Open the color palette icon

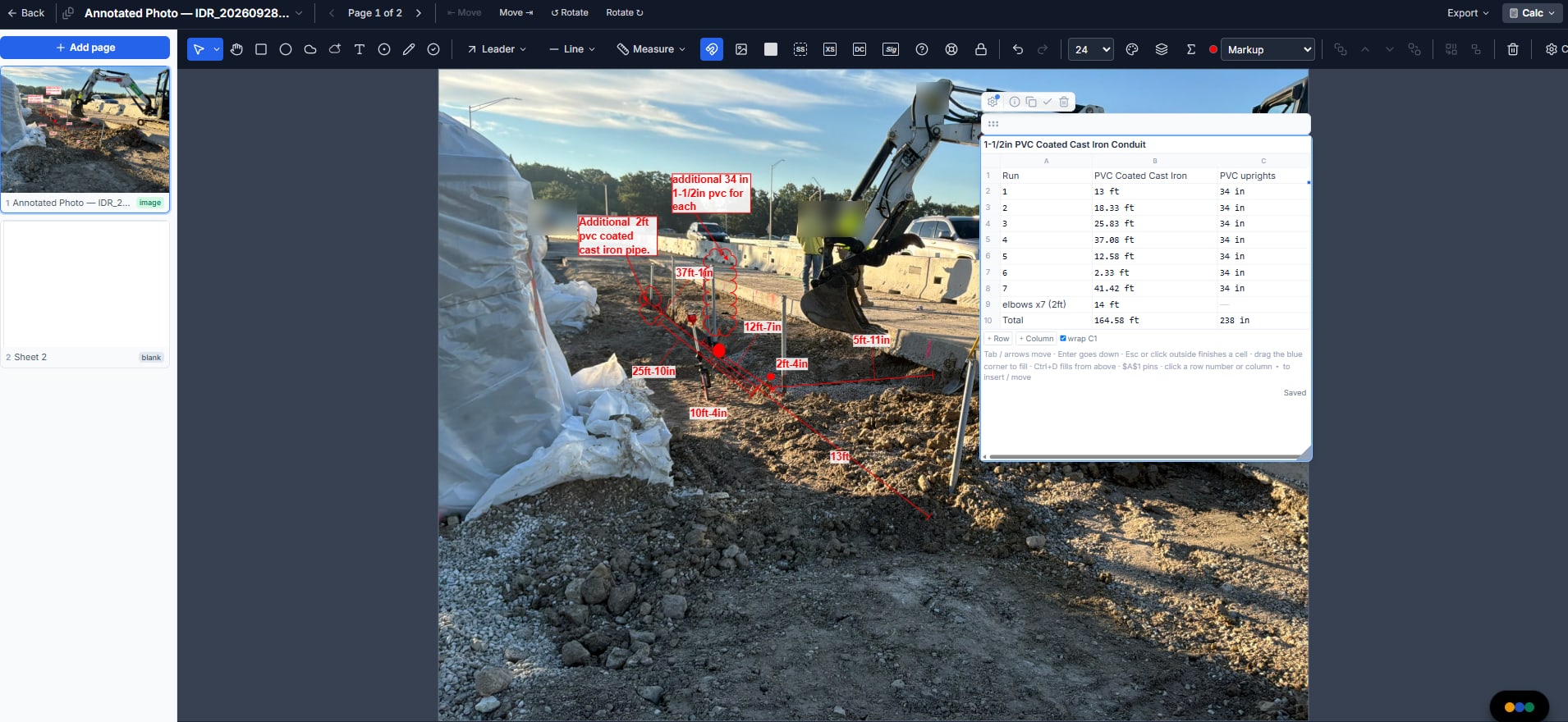tap(1132, 49)
